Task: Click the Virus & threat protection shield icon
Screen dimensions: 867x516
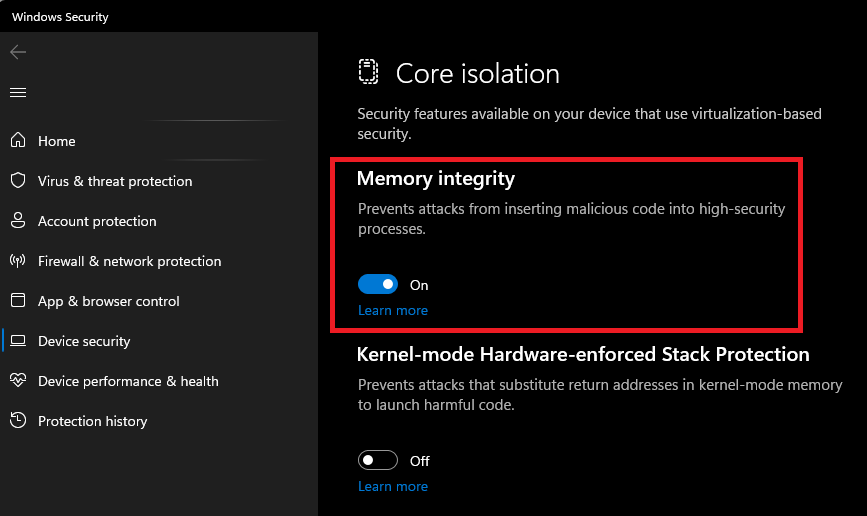Action: pyautogui.click(x=18, y=181)
